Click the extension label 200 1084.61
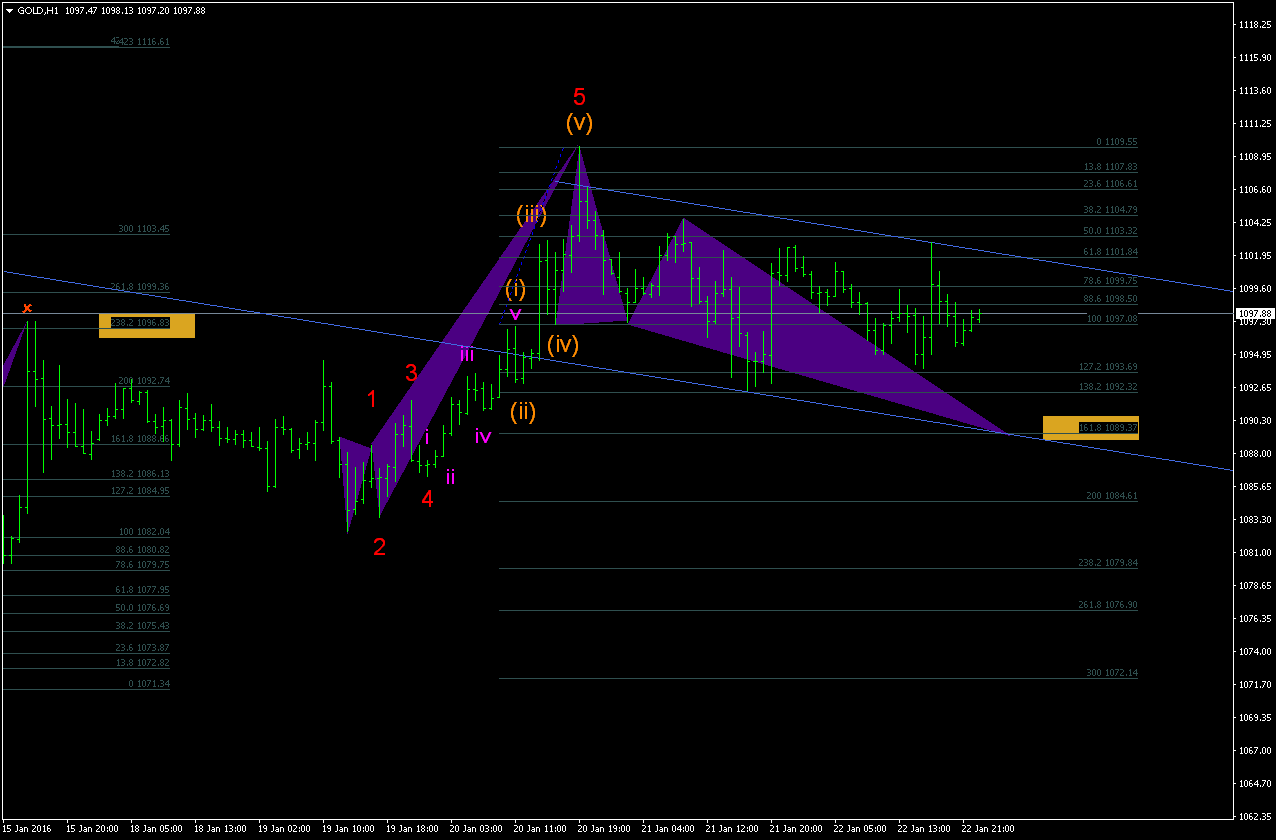The height and width of the screenshot is (840, 1276). [1113, 496]
